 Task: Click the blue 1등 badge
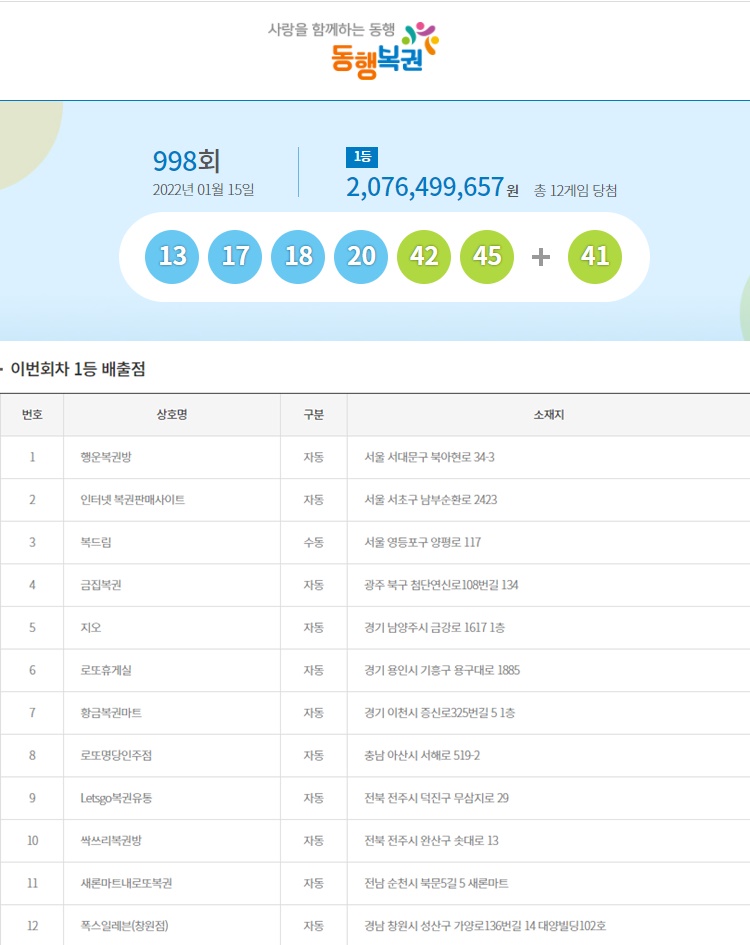pyautogui.click(x=362, y=157)
